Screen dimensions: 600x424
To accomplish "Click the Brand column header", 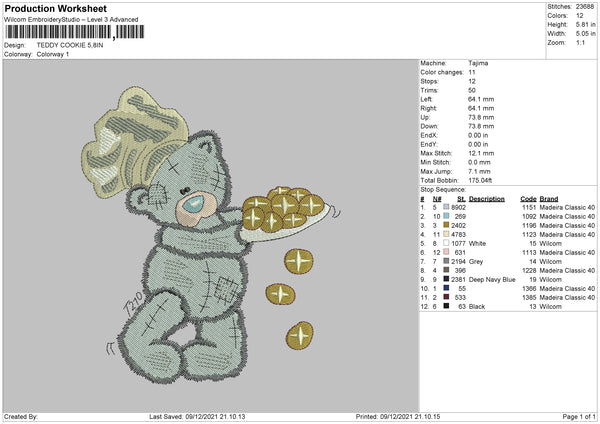I will pyautogui.click(x=549, y=199).
